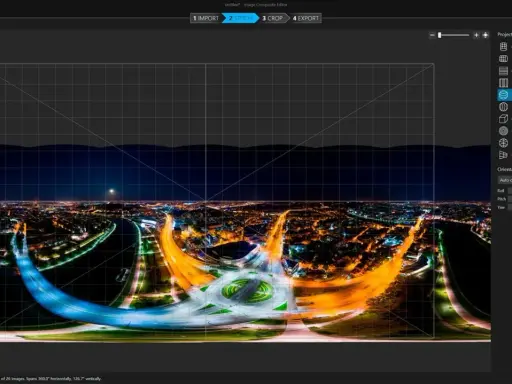512x384 pixels.
Task: Choose the Transverse Mercator projection icon
Action: pos(503,83)
